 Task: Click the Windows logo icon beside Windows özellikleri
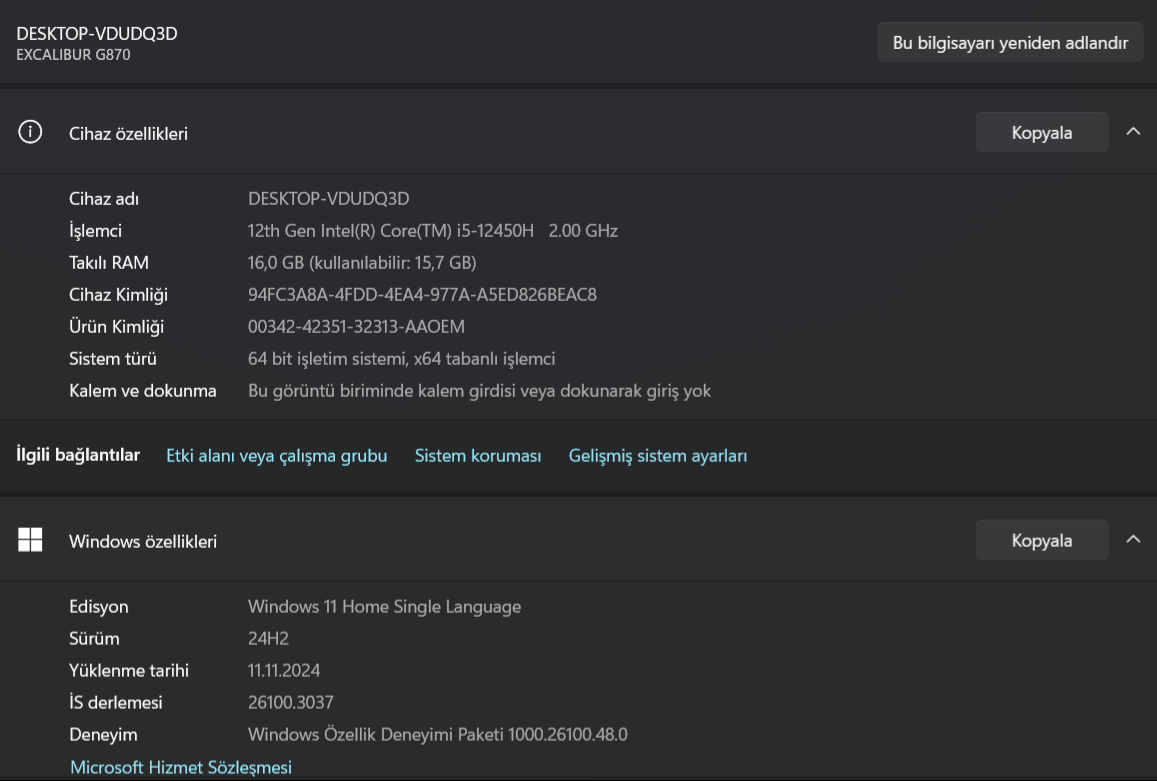(30, 540)
